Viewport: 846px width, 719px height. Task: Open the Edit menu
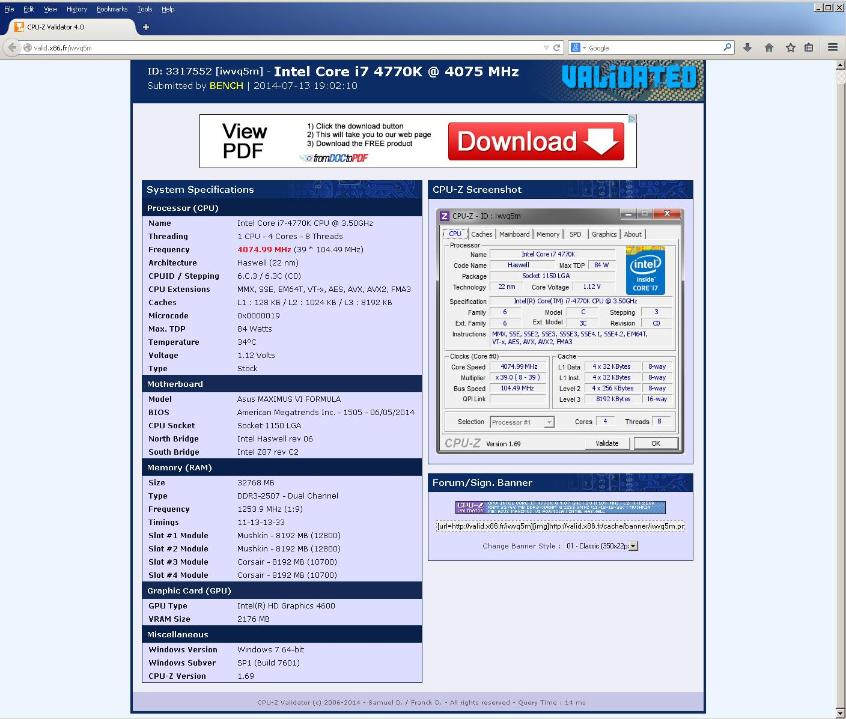(29, 9)
